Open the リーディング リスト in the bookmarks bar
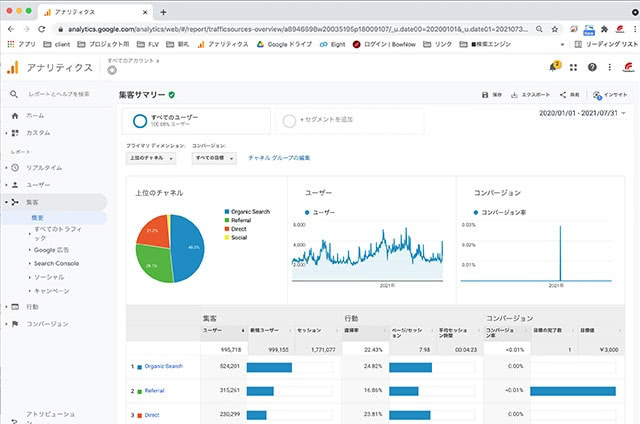 [606, 44]
